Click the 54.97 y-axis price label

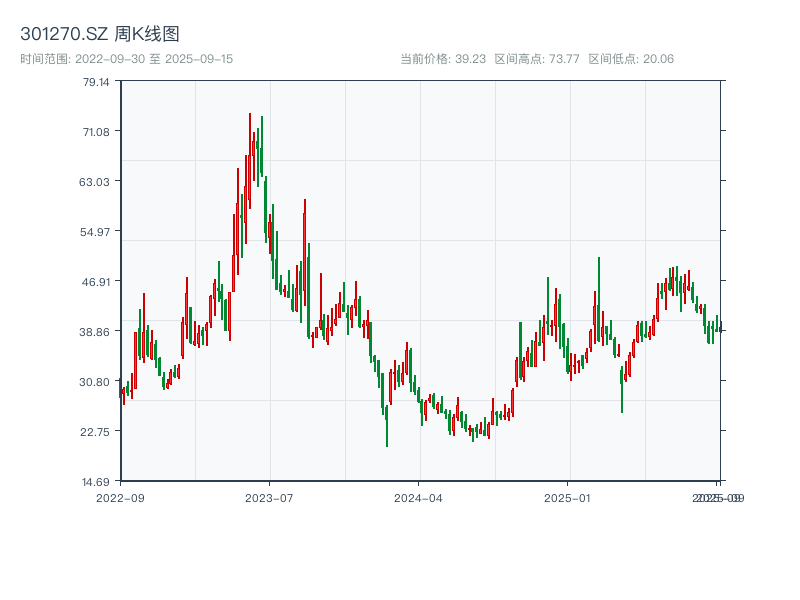pyautogui.click(x=95, y=234)
